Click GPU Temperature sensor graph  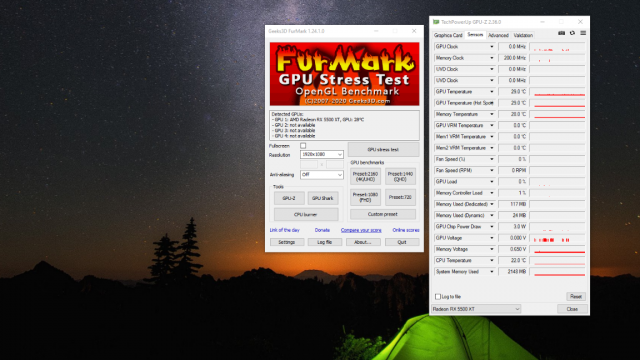pos(558,92)
